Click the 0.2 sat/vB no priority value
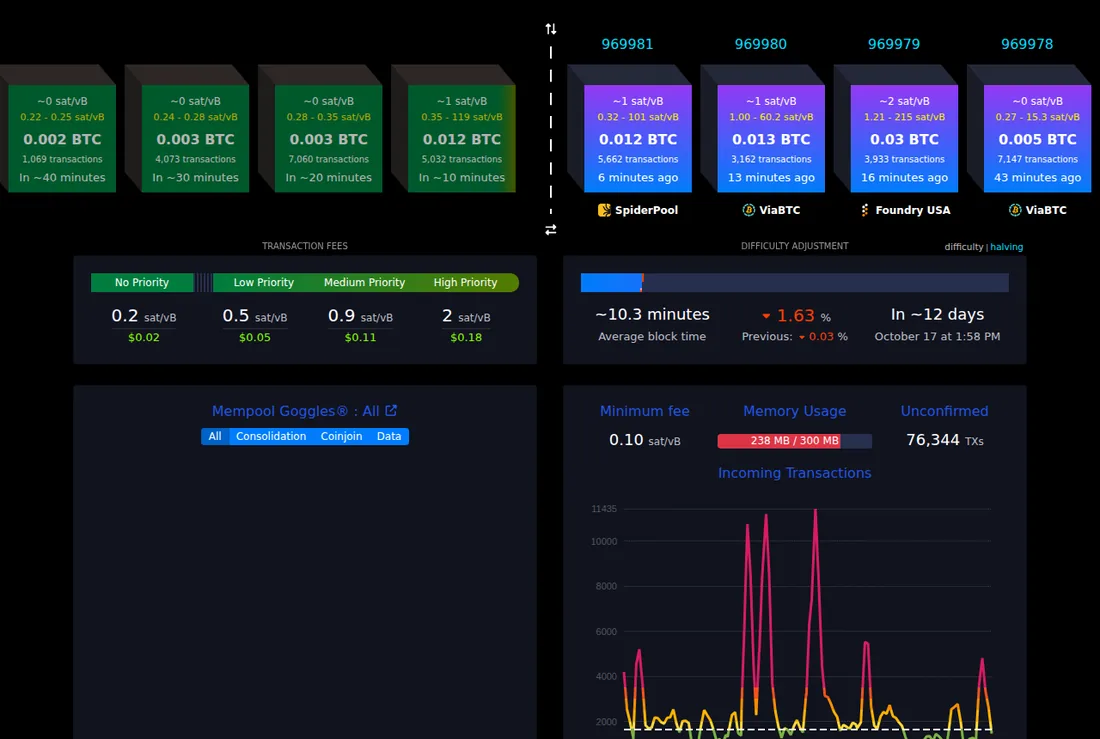1100x739 pixels. [x=144, y=317]
